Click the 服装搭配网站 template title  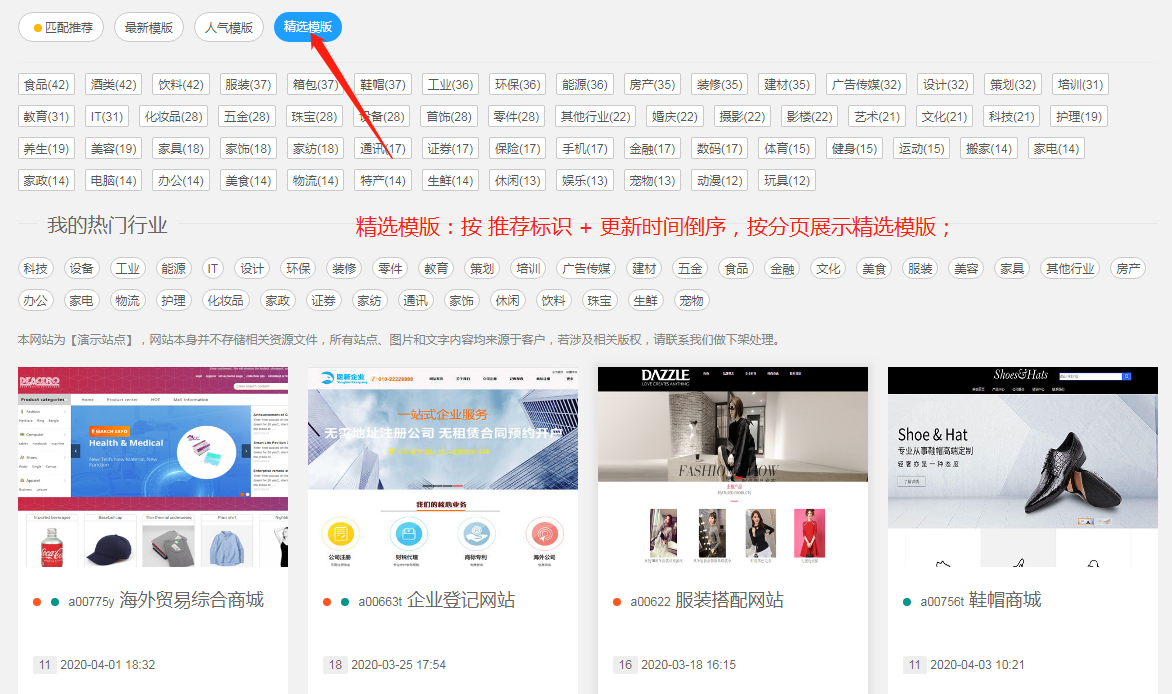729,600
